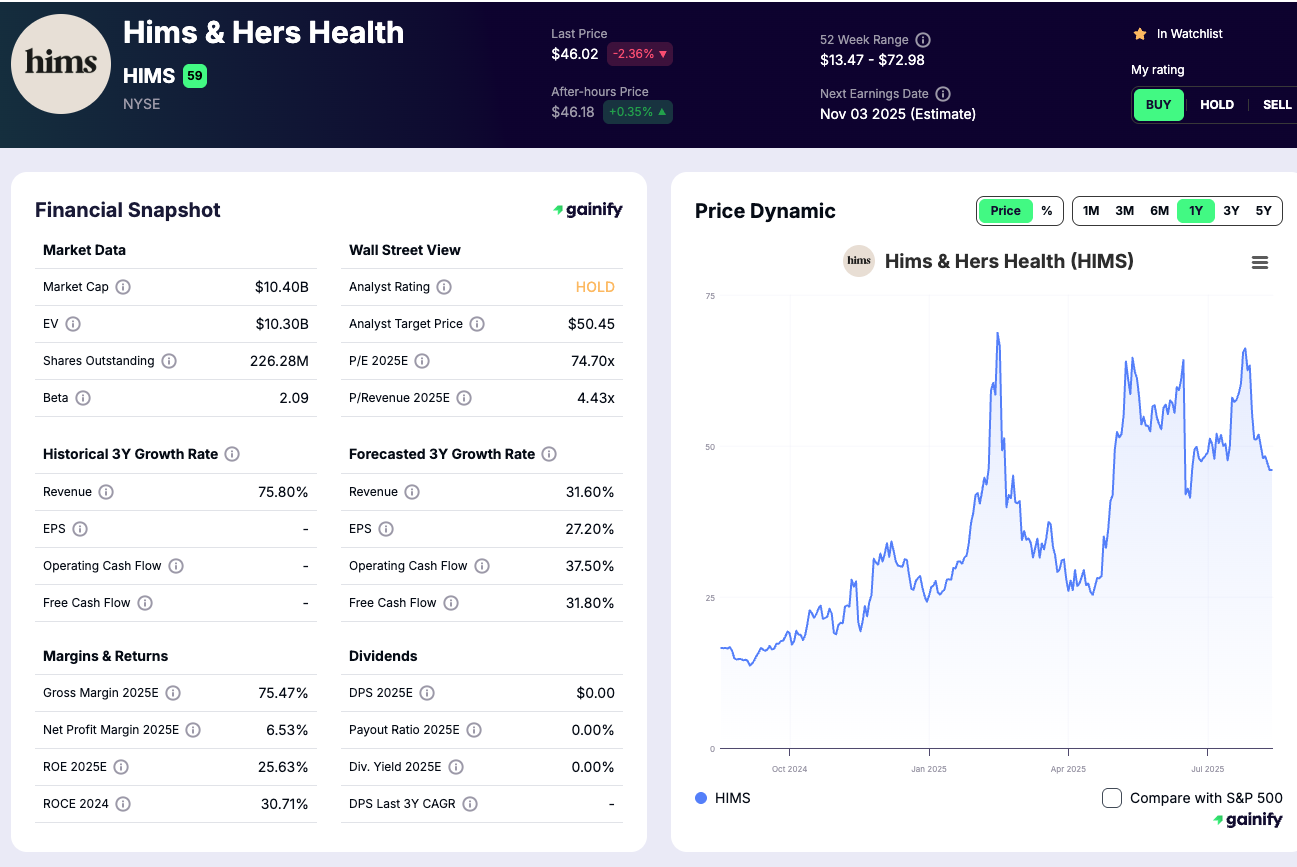The height and width of the screenshot is (867, 1297).
Task: Click info icon beside Shares Outstanding
Action: 169,361
